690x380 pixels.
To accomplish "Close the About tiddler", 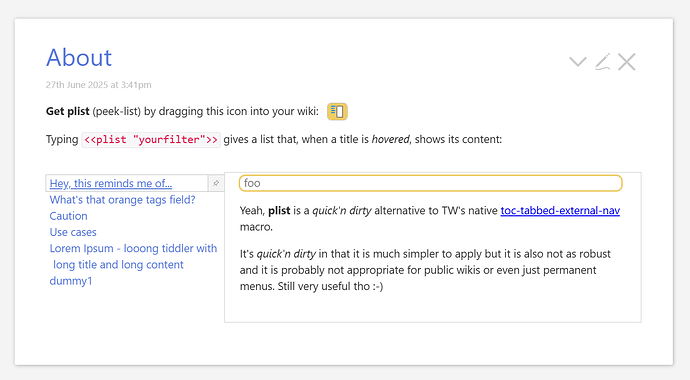I will click(x=627, y=62).
